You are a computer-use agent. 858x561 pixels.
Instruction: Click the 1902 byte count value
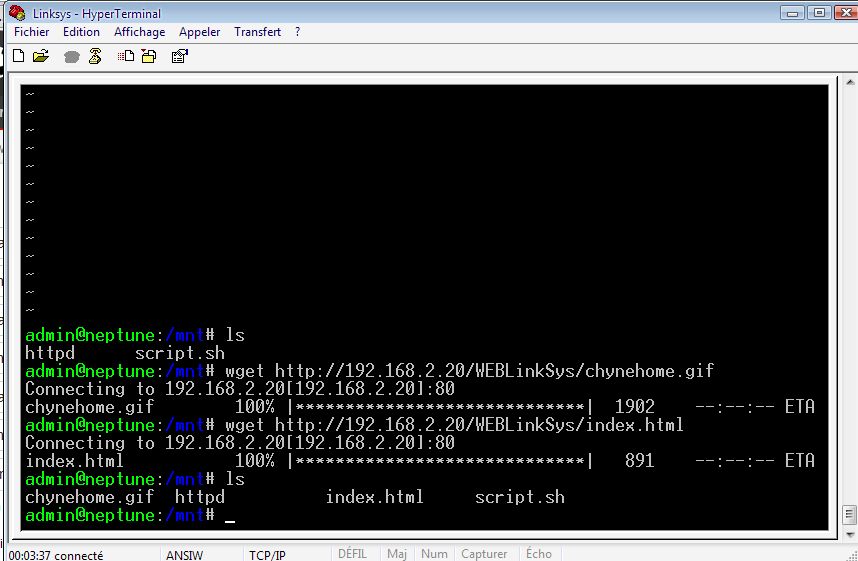tap(635, 407)
